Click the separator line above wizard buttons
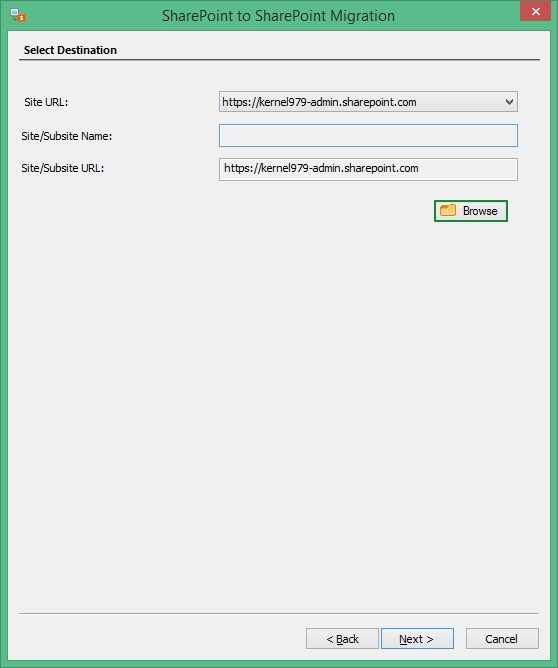Viewport: 558px width, 668px height. (x=279, y=613)
